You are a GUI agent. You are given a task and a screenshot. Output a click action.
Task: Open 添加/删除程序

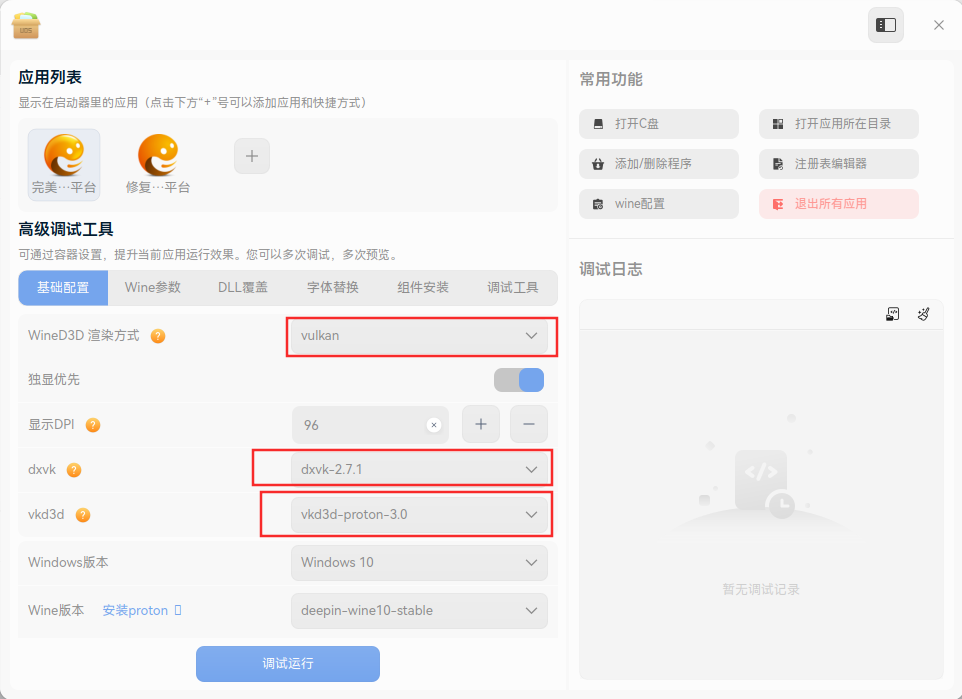(659, 164)
